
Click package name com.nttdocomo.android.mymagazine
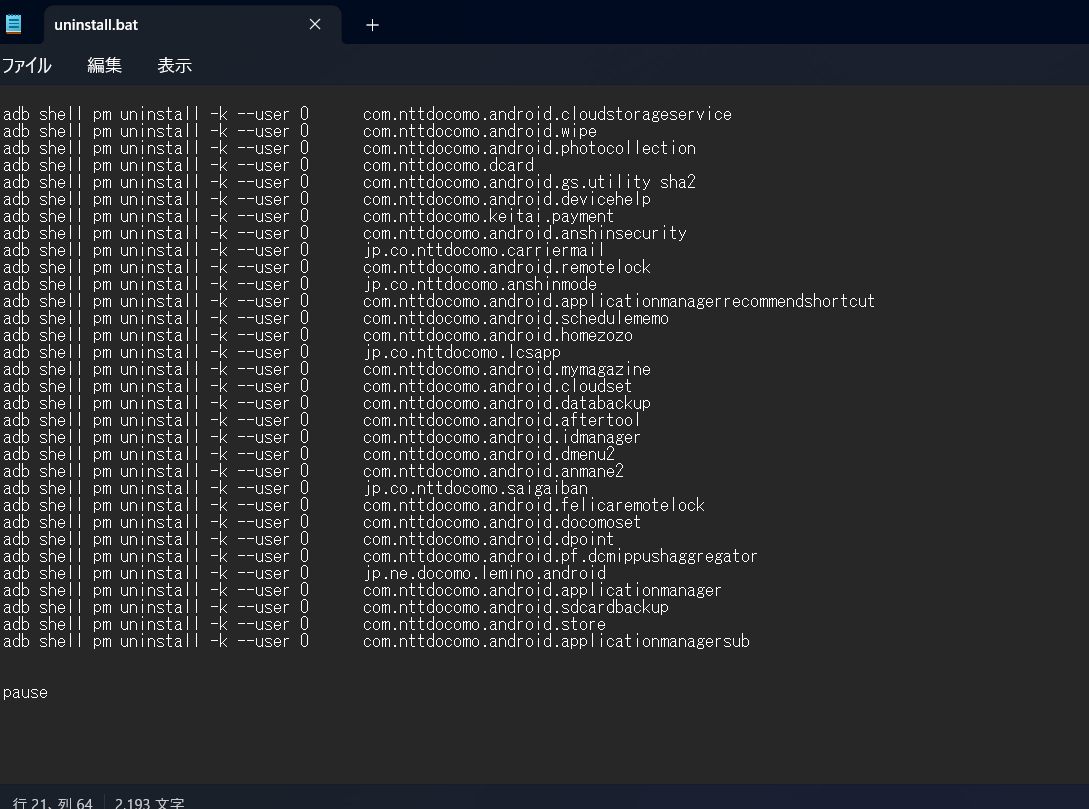point(506,369)
